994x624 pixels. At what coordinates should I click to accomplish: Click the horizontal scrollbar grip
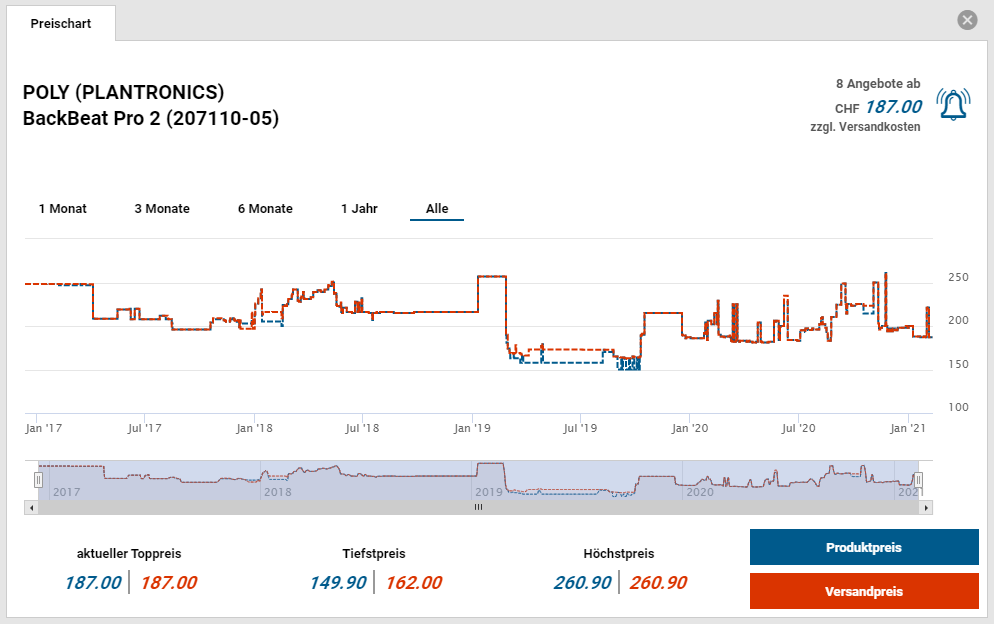point(478,507)
